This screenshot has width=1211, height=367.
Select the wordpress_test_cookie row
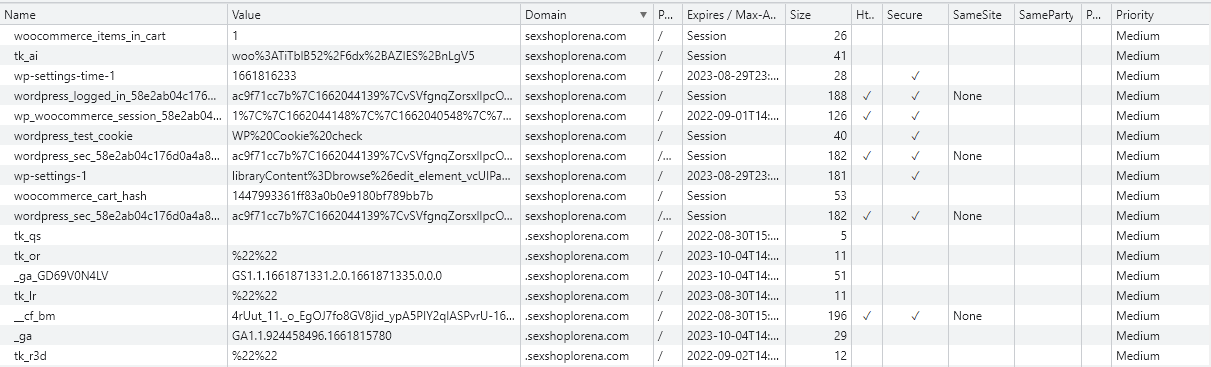(x=605, y=136)
